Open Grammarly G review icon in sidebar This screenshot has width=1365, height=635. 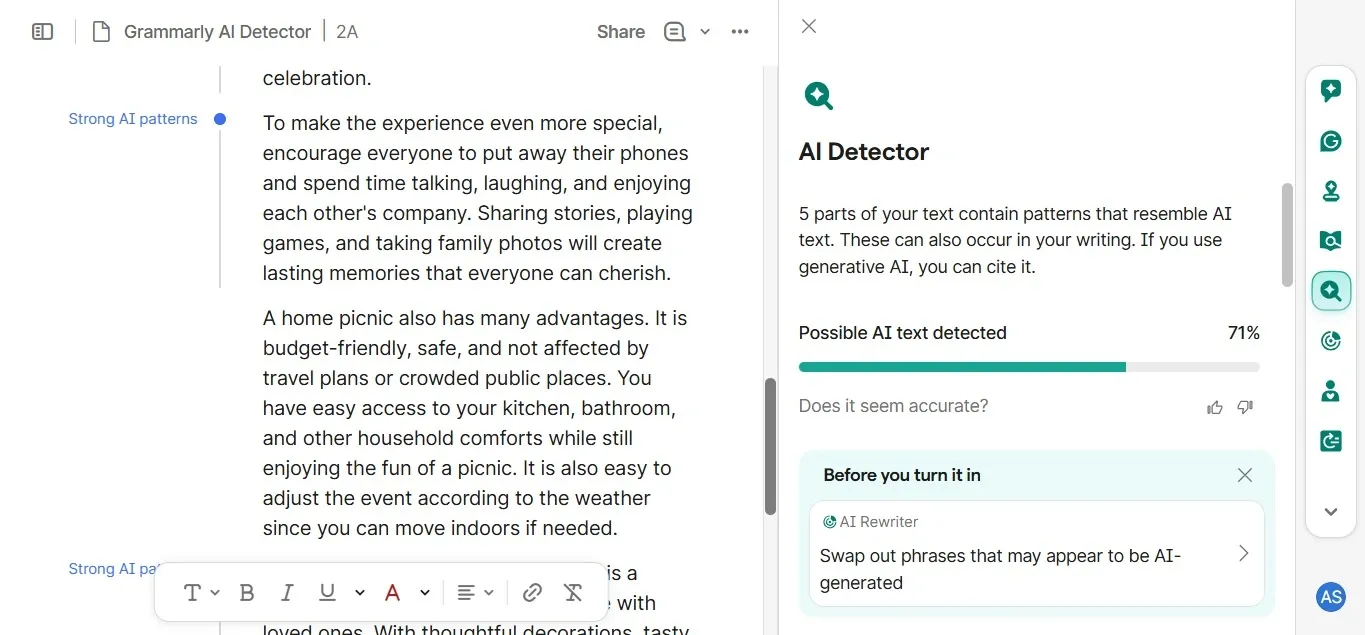[1331, 141]
